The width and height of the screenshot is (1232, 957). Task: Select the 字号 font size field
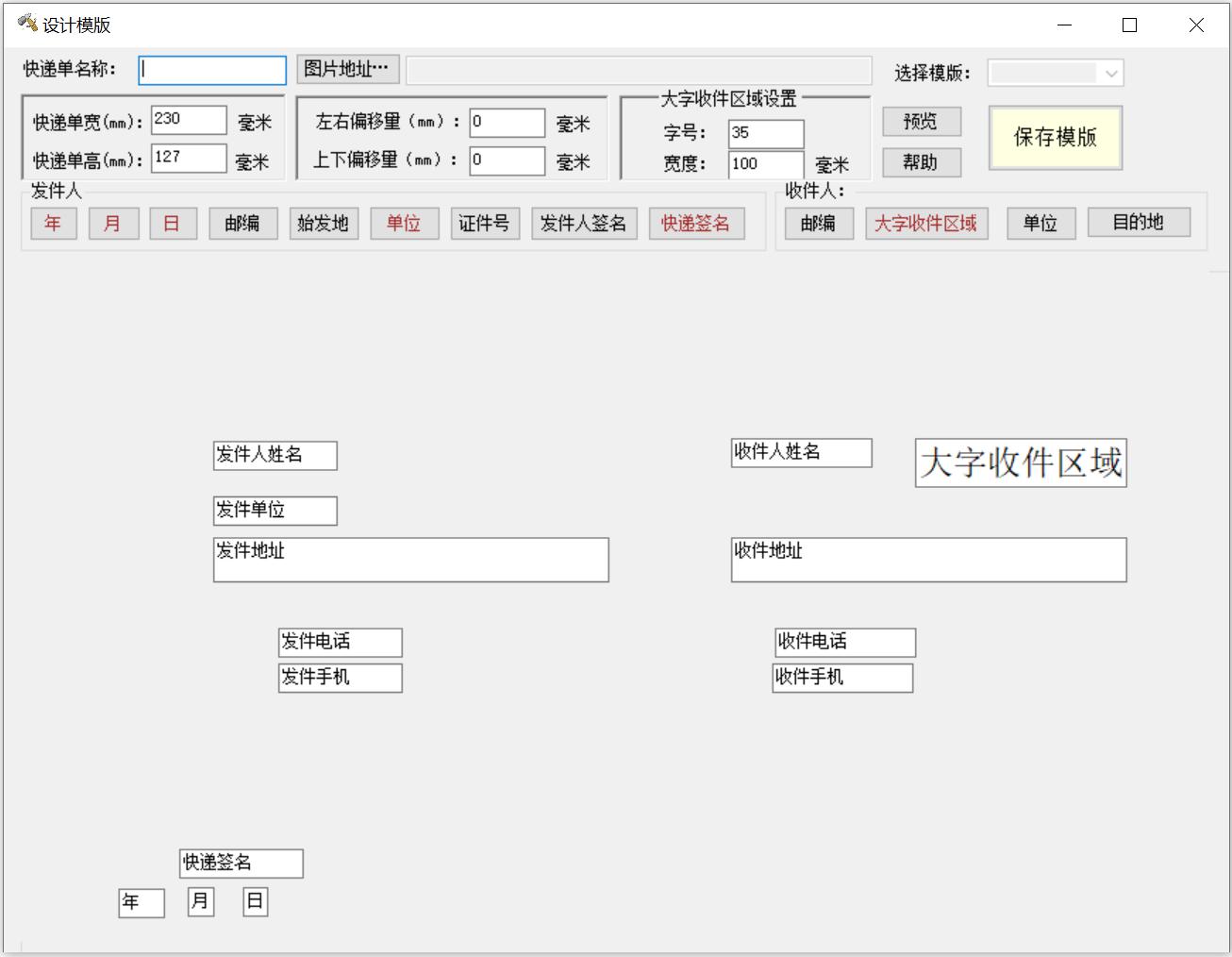tap(765, 133)
